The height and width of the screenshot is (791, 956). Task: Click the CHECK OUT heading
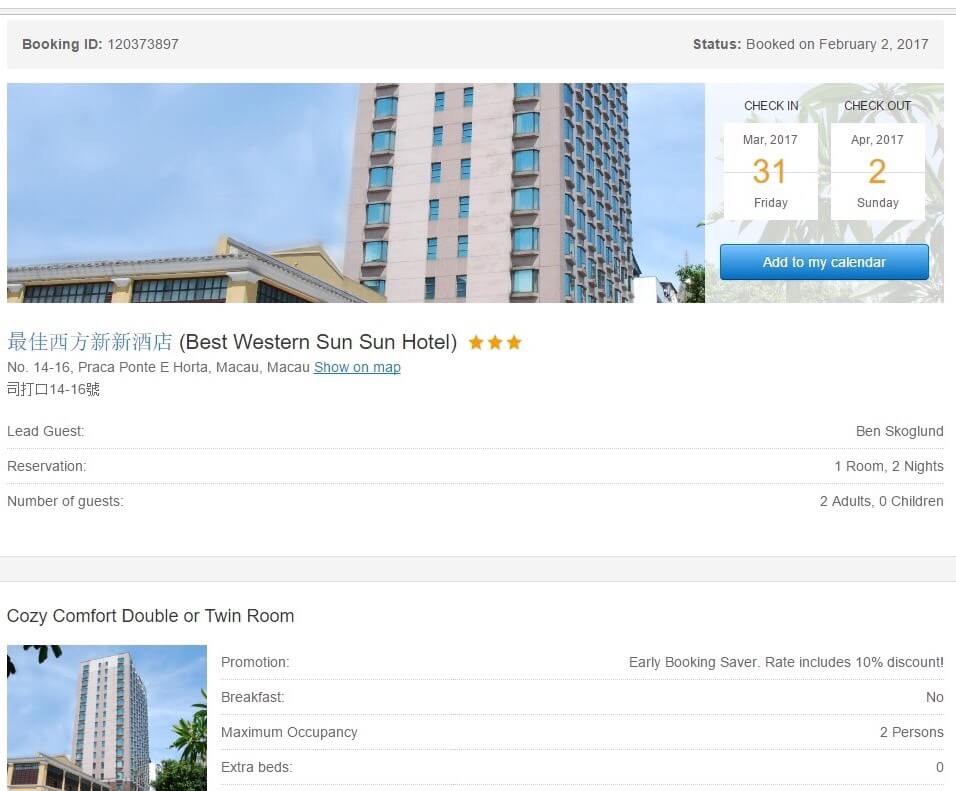point(877,106)
